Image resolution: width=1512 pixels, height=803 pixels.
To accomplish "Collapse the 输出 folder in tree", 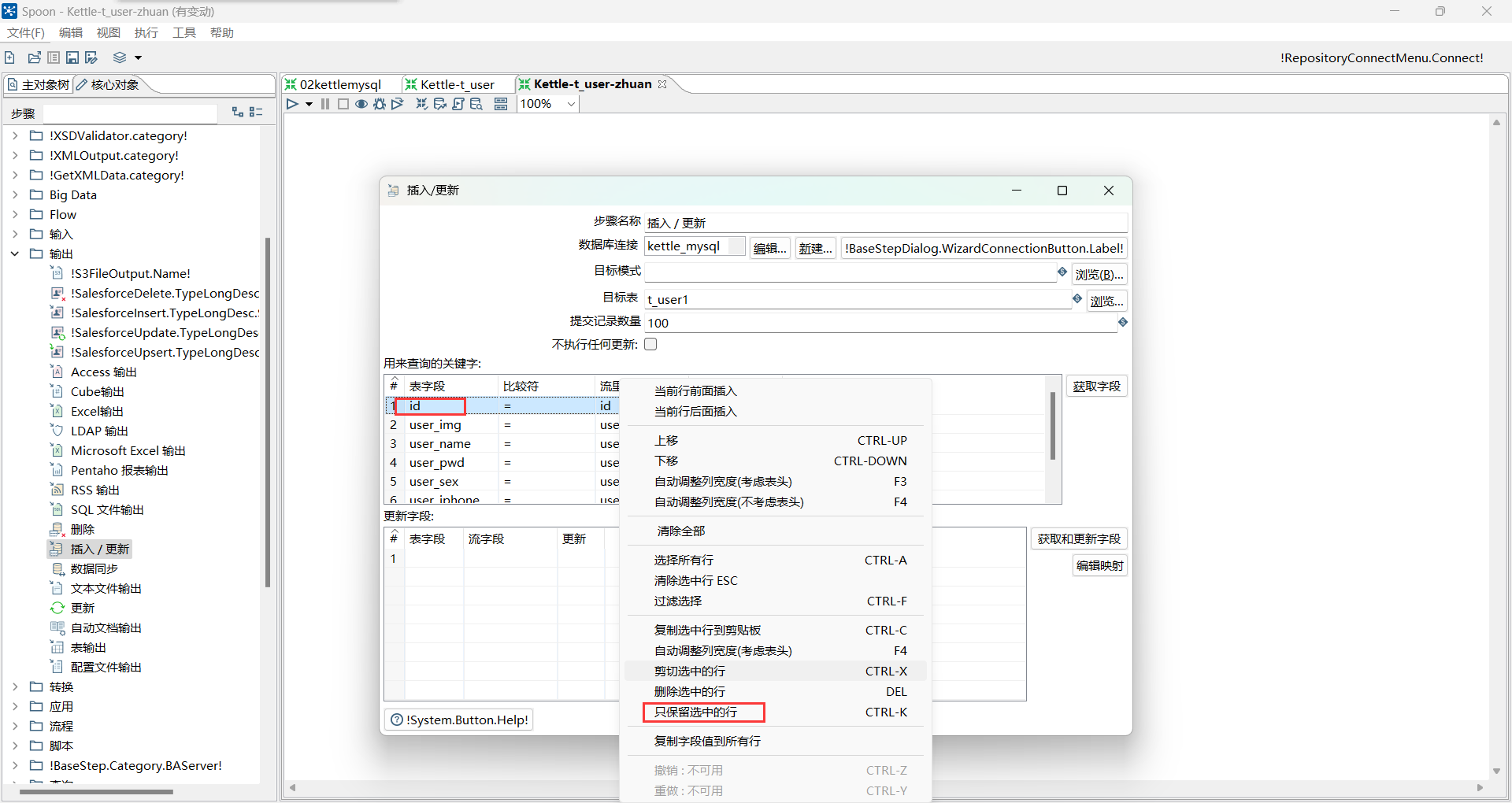I will pyautogui.click(x=15, y=253).
